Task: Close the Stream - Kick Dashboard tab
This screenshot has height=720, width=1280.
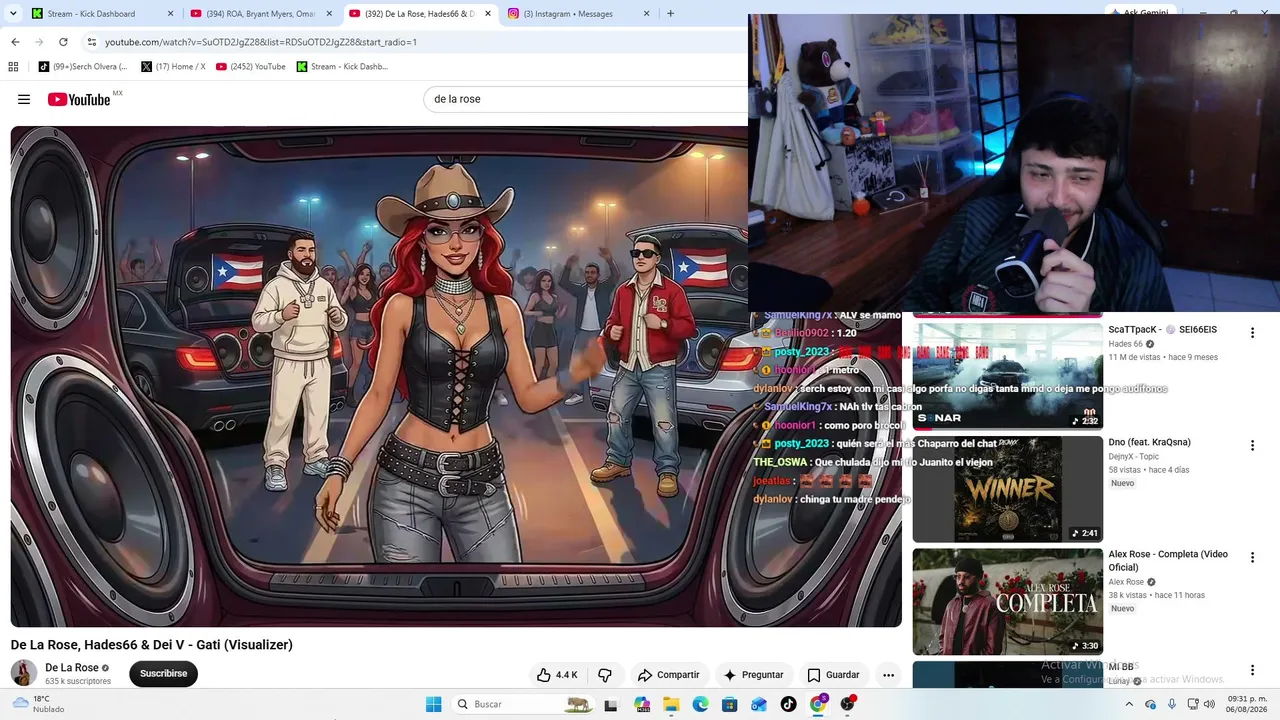Action: tap(171, 14)
